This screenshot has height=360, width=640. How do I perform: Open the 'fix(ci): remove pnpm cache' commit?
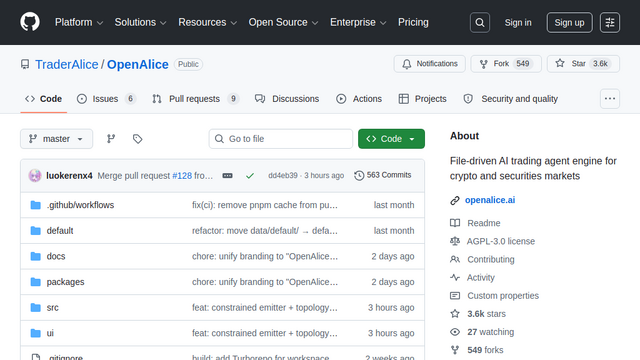tap(265, 205)
